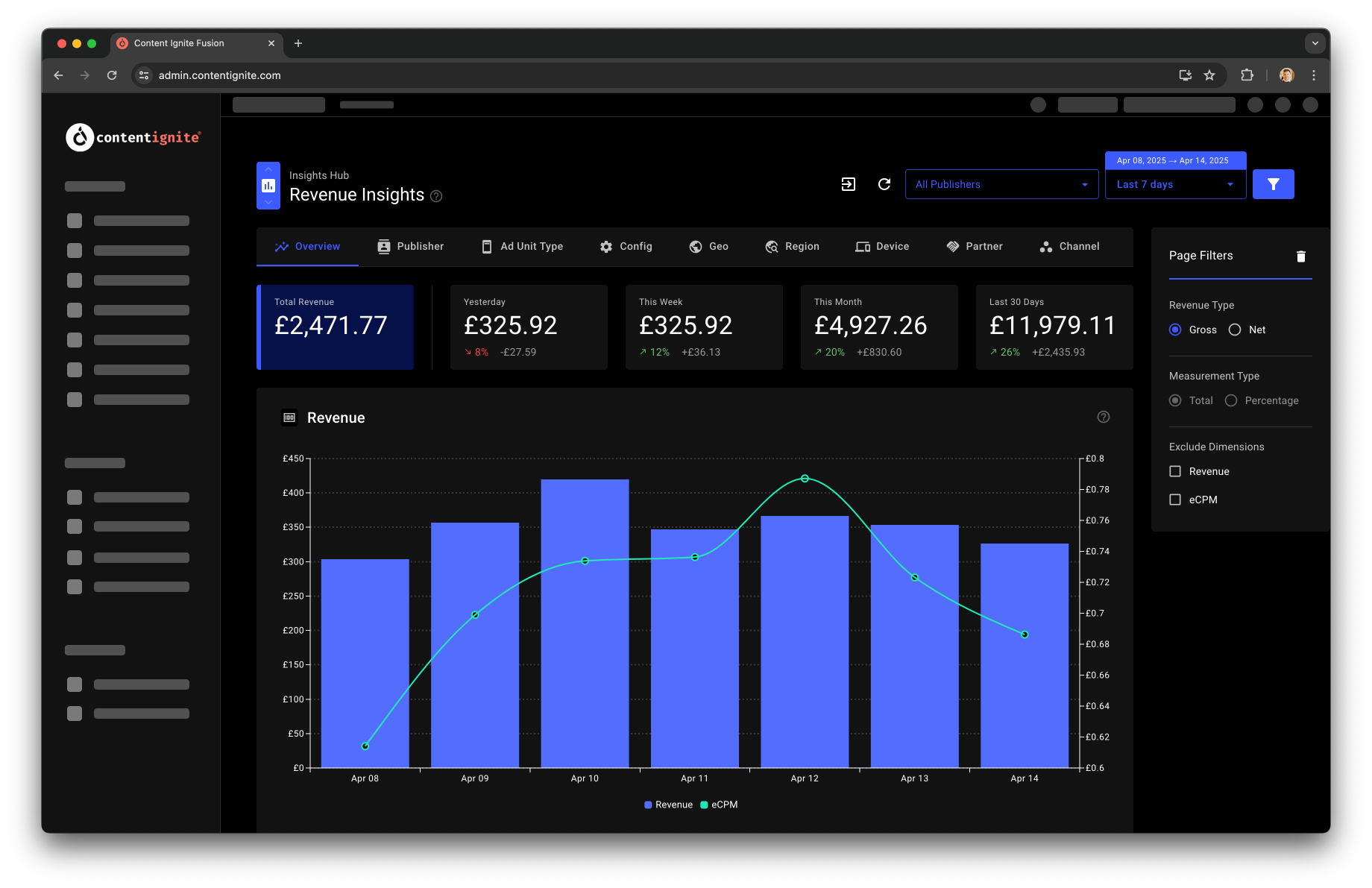
Task: Click the Apr 14 revenue bar
Action: [x=1025, y=655]
